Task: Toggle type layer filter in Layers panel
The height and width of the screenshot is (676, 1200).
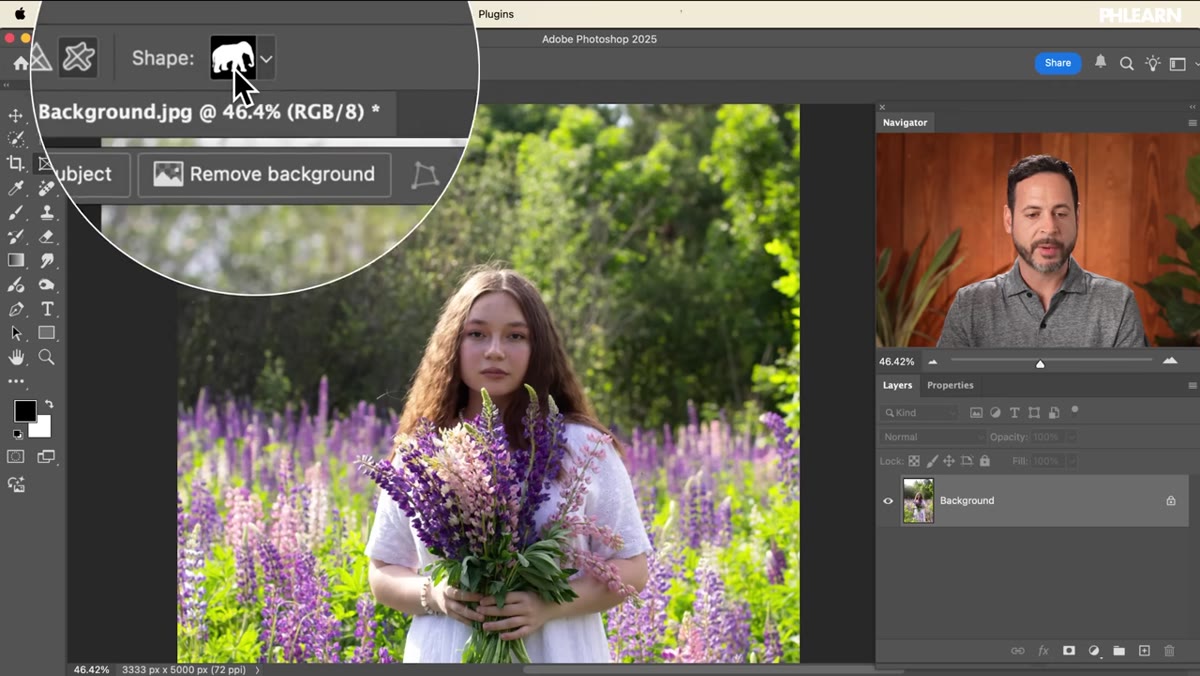Action: (1014, 412)
